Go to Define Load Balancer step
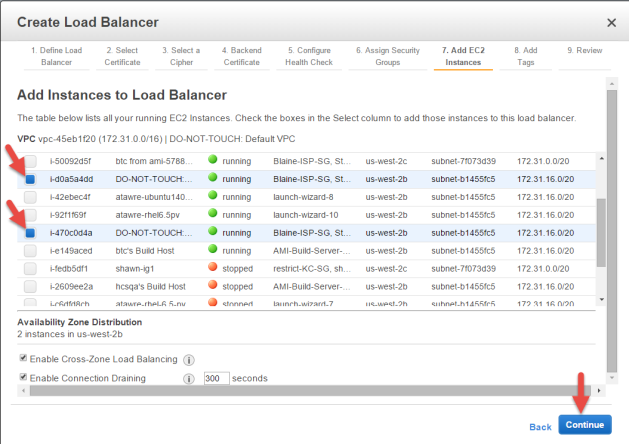 click(x=57, y=56)
